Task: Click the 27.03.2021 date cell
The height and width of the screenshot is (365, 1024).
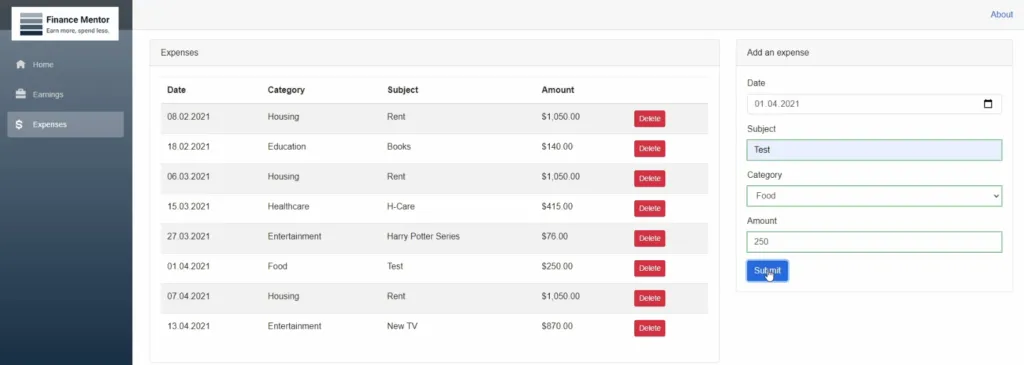Action: tap(189, 236)
